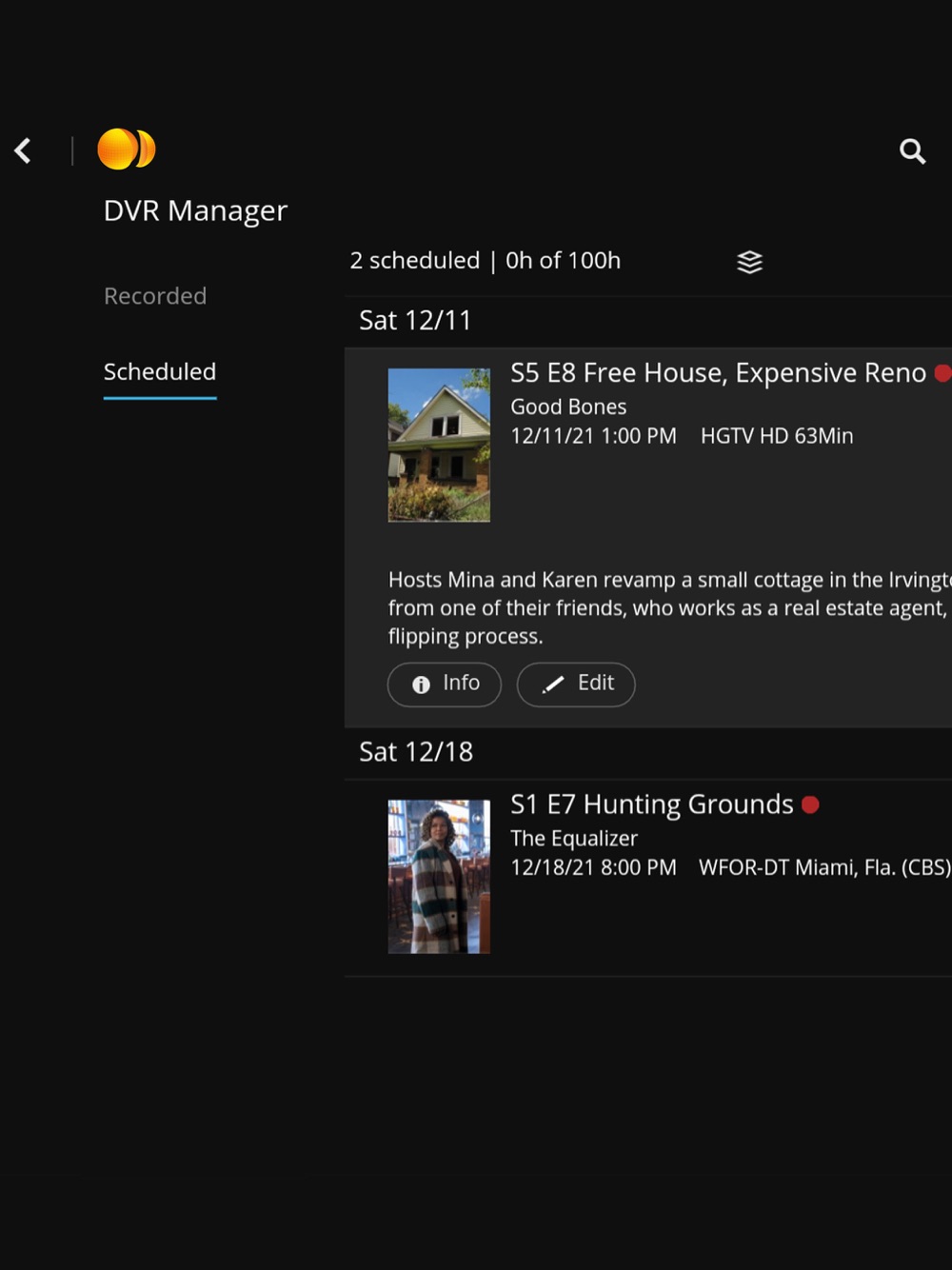952x1270 pixels.
Task: Go back using the left arrow
Action: coord(23,150)
